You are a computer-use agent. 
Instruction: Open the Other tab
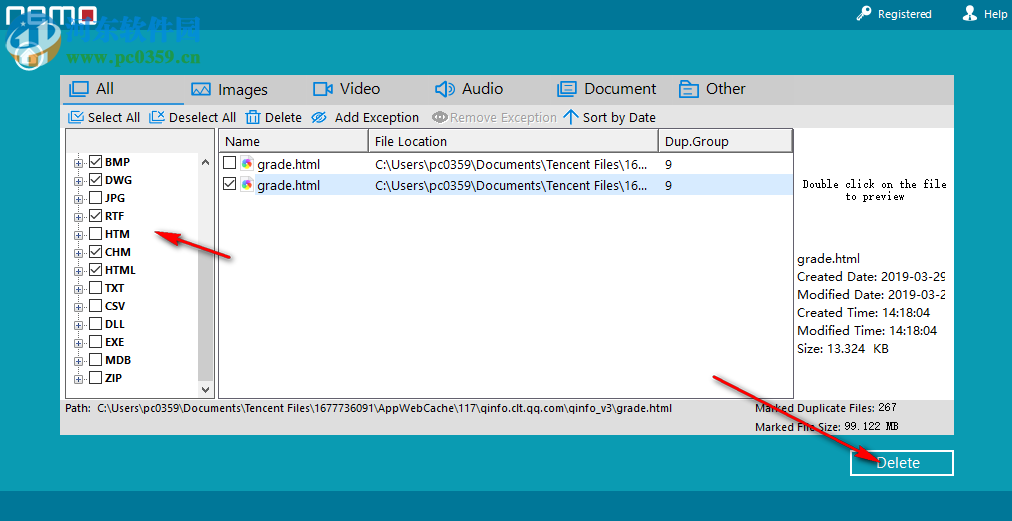click(712, 88)
